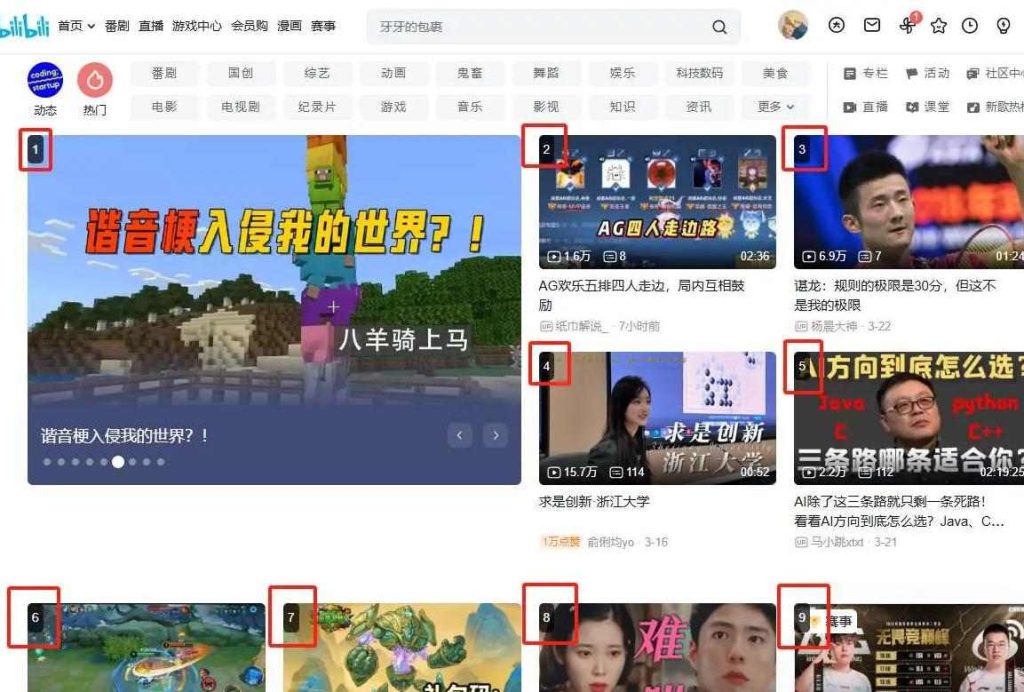The width and height of the screenshot is (1024, 692).
Task: Open the user avatar in the header
Action: [x=793, y=25]
